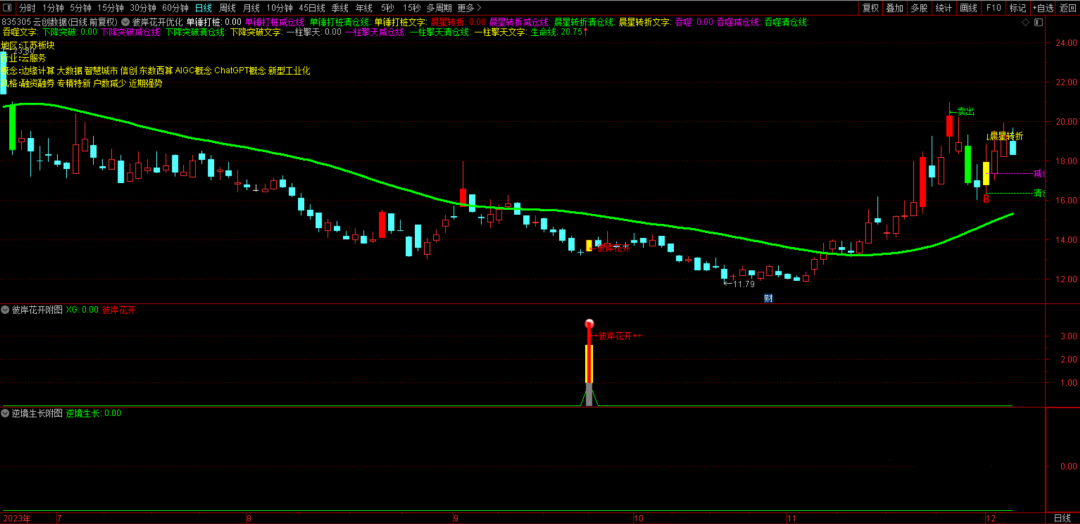This screenshot has width=1080, height=524.
Task: Click the 返回 back button
Action: click(1068, 7)
